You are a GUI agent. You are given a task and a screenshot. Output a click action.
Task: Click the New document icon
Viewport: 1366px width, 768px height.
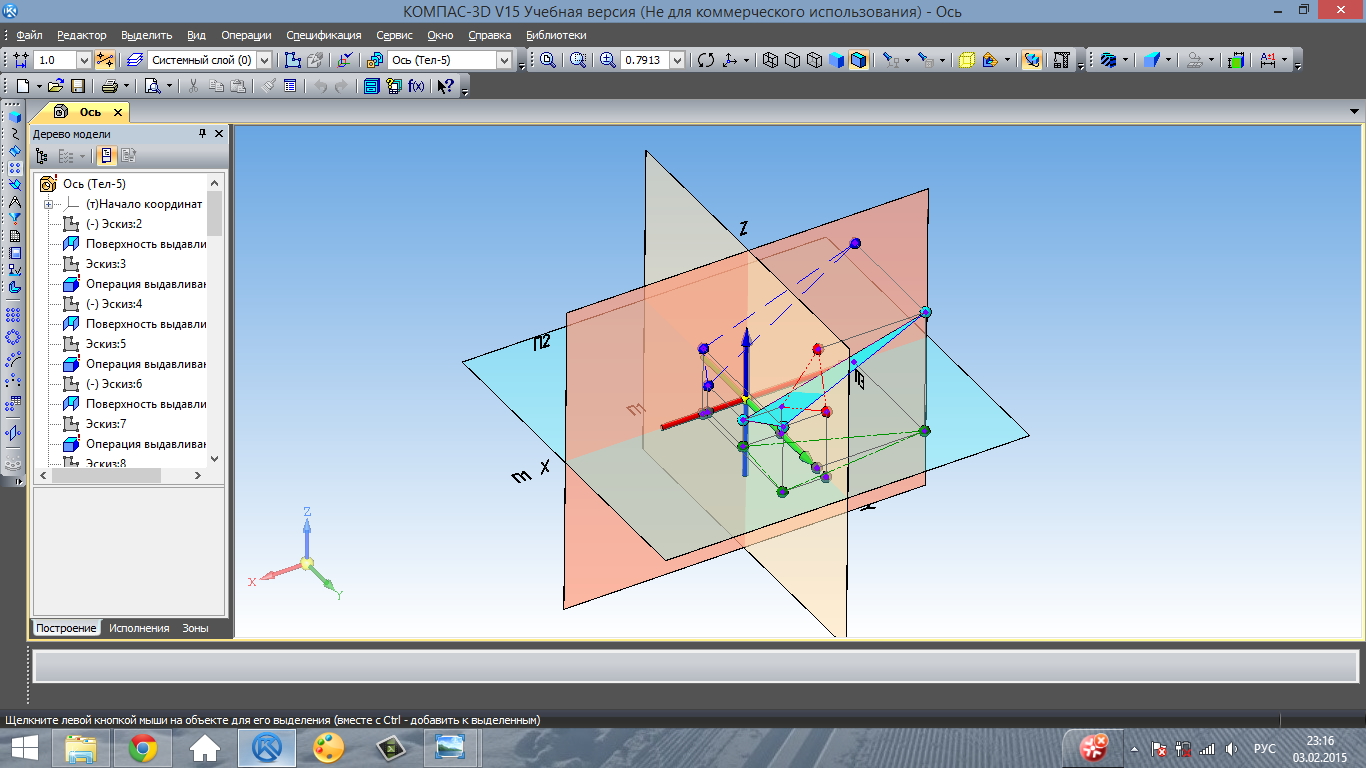[24, 86]
